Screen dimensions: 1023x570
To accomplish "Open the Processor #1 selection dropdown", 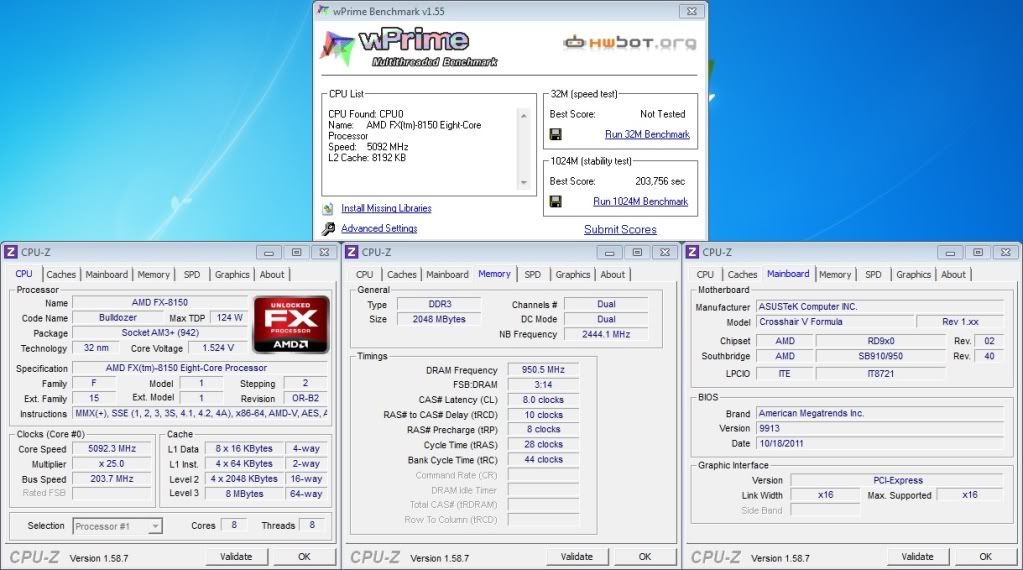I will [x=117, y=526].
